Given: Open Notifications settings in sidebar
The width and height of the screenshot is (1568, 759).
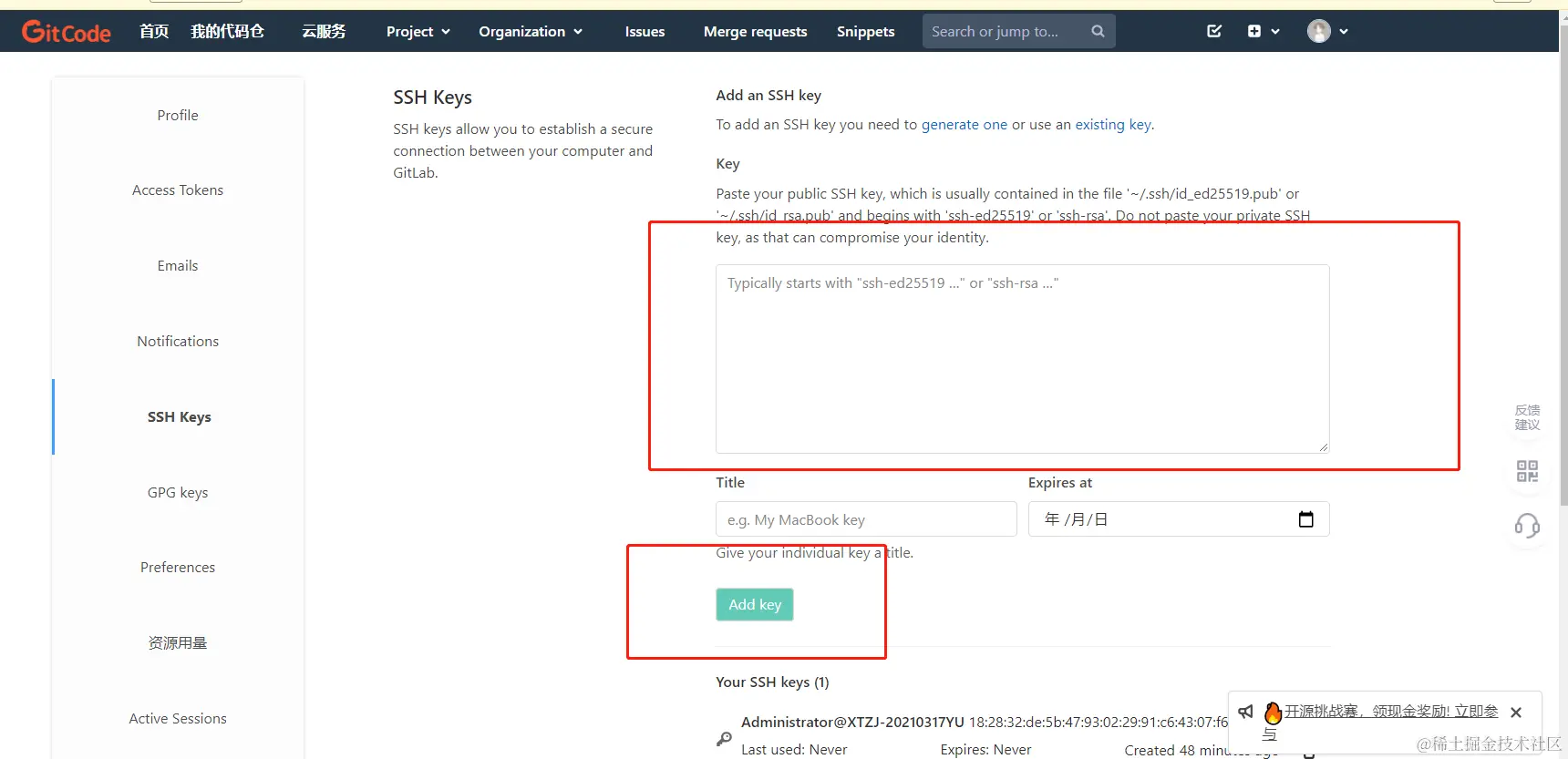Looking at the screenshot, I should pos(178,342).
